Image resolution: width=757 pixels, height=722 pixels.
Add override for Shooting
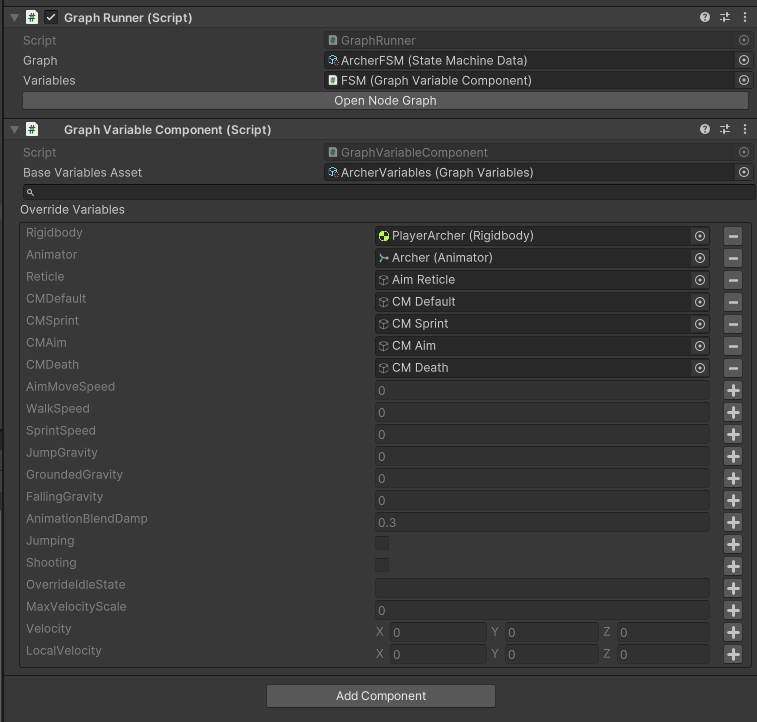point(733,566)
